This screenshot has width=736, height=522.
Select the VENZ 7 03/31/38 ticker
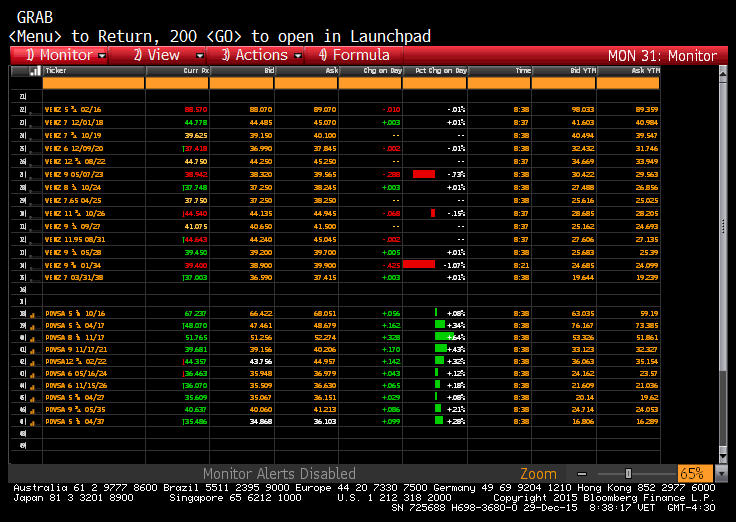click(x=74, y=278)
